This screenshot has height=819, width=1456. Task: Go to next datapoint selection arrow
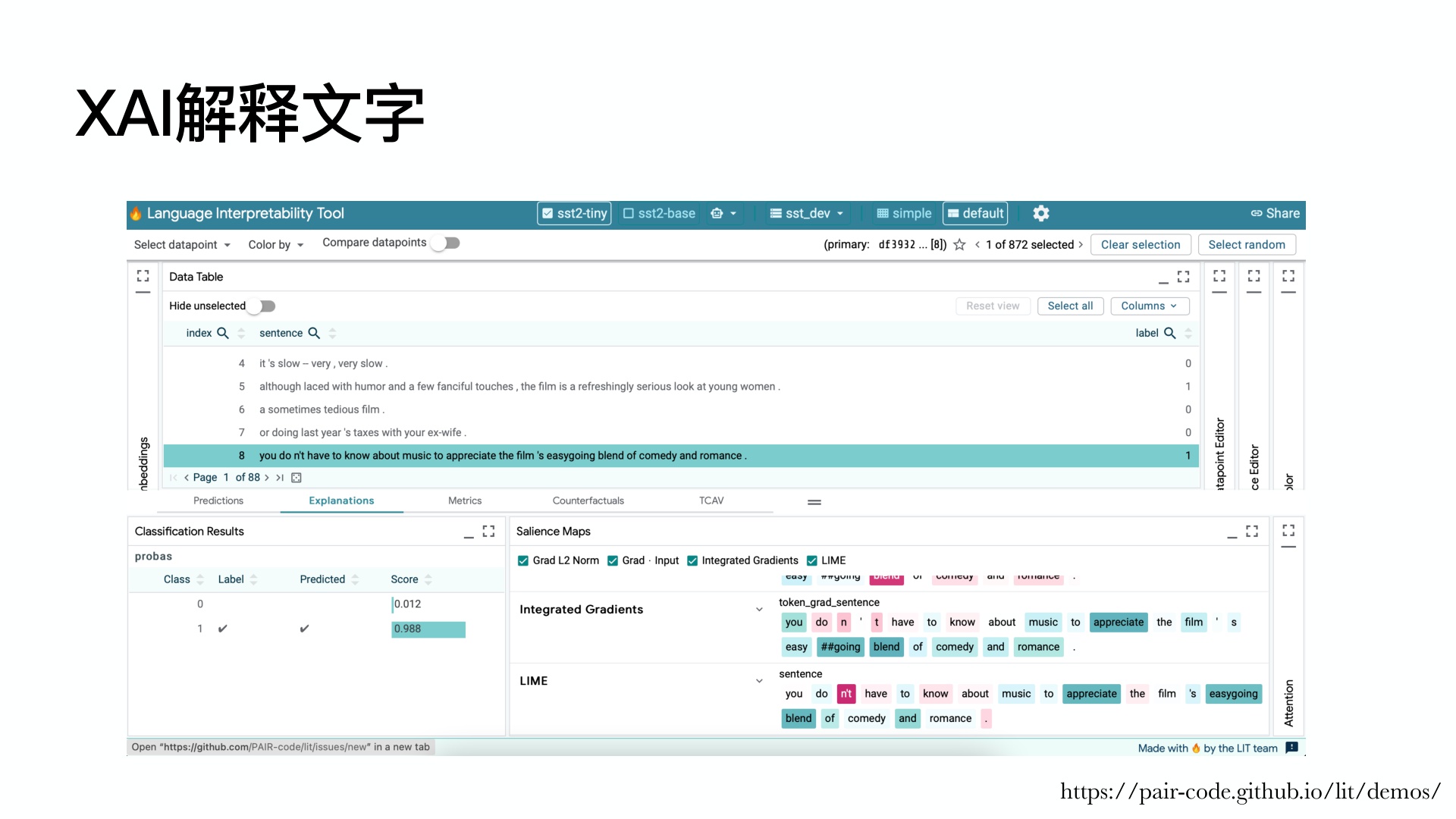coord(1081,245)
